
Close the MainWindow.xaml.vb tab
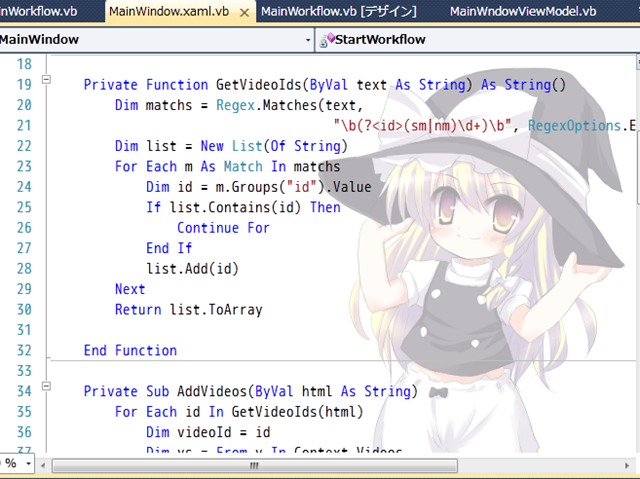[x=244, y=12]
